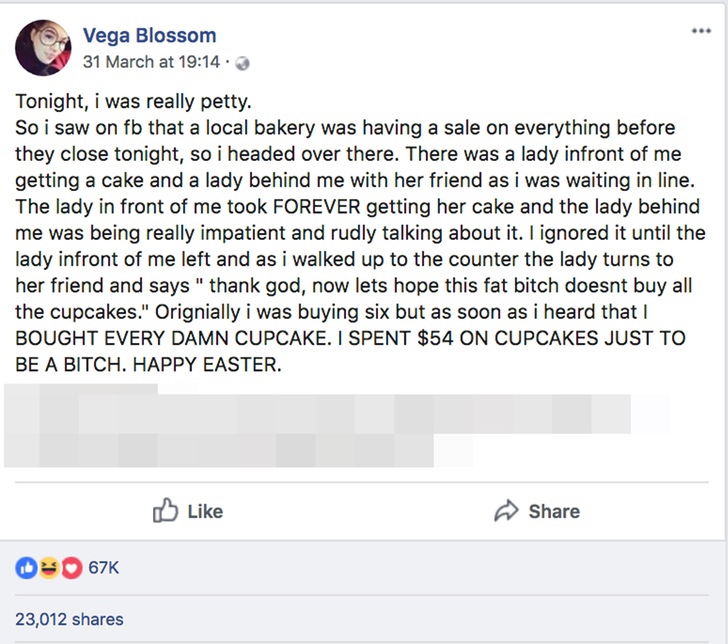Select the Share button label

pyautogui.click(x=554, y=512)
